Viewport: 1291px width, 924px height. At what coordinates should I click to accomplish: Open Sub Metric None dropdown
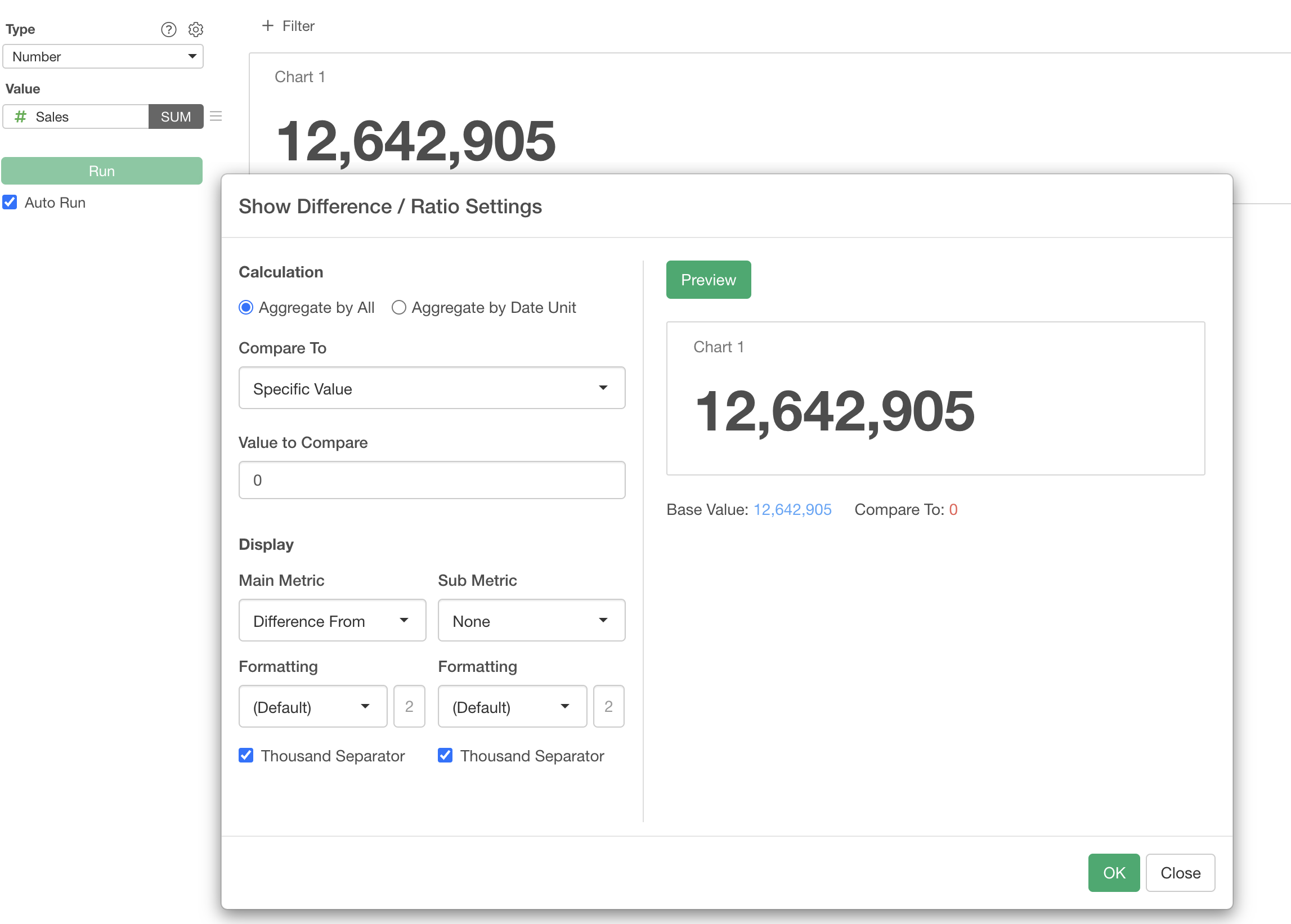[531, 620]
